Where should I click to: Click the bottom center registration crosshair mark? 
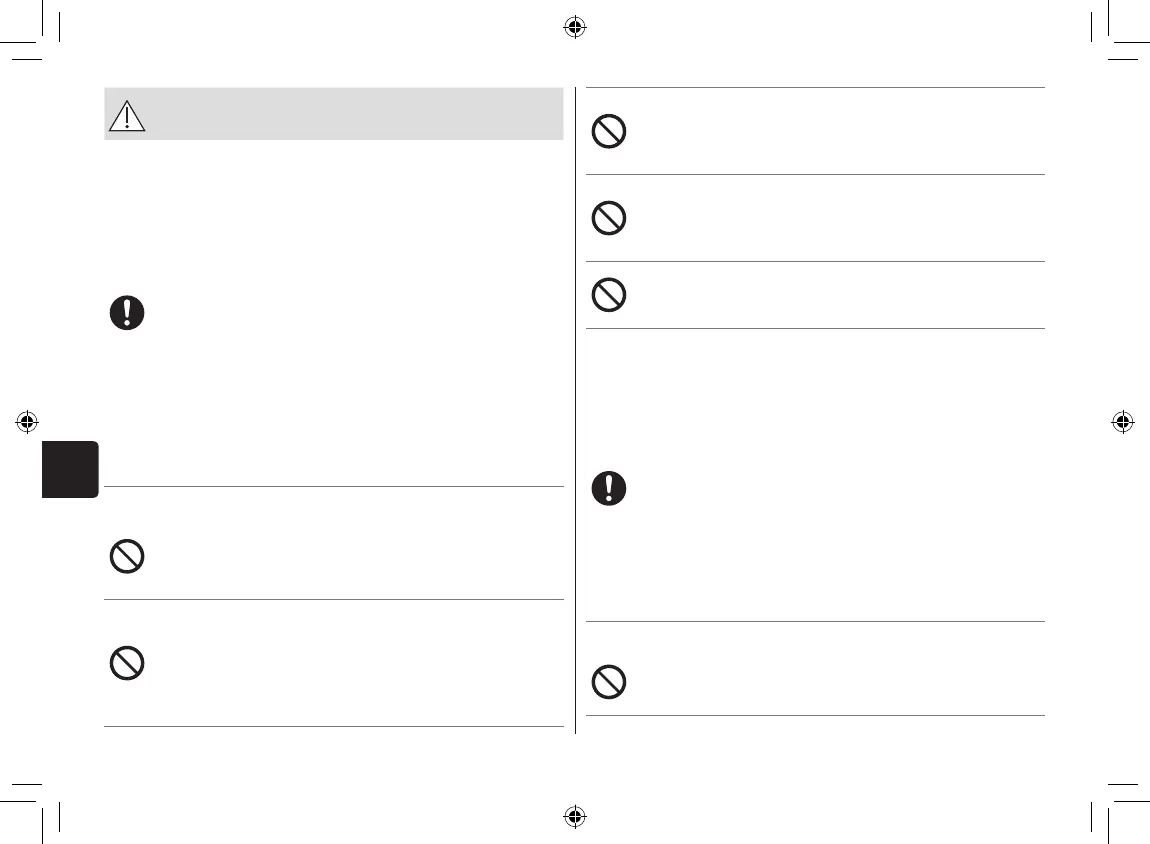574,816
